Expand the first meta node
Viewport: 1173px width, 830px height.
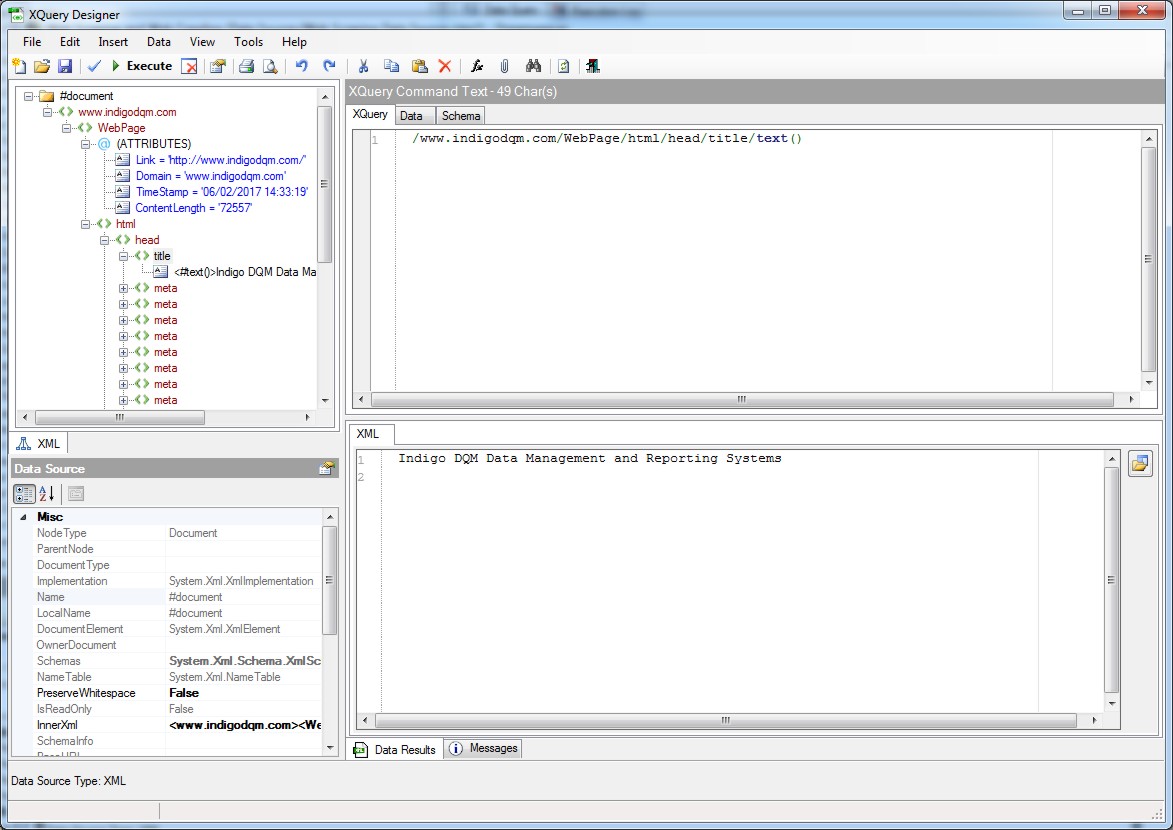click(x=124, y=288)
